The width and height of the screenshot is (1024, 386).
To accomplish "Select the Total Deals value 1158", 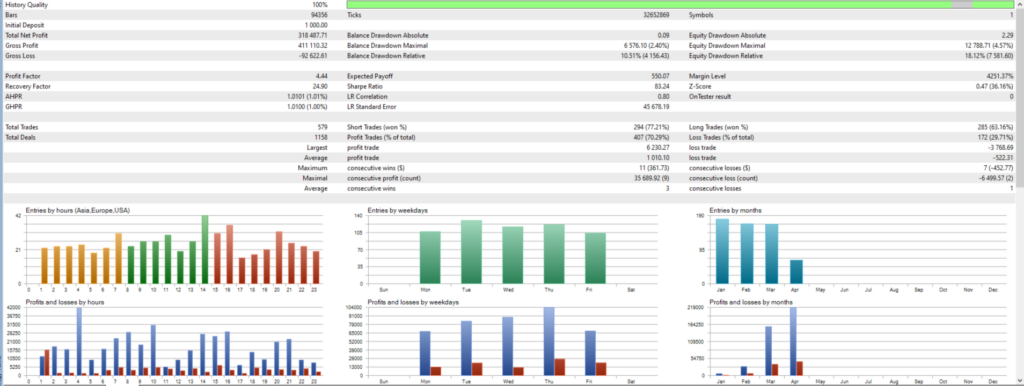I will pyautogui.click(x=321, y=138).
